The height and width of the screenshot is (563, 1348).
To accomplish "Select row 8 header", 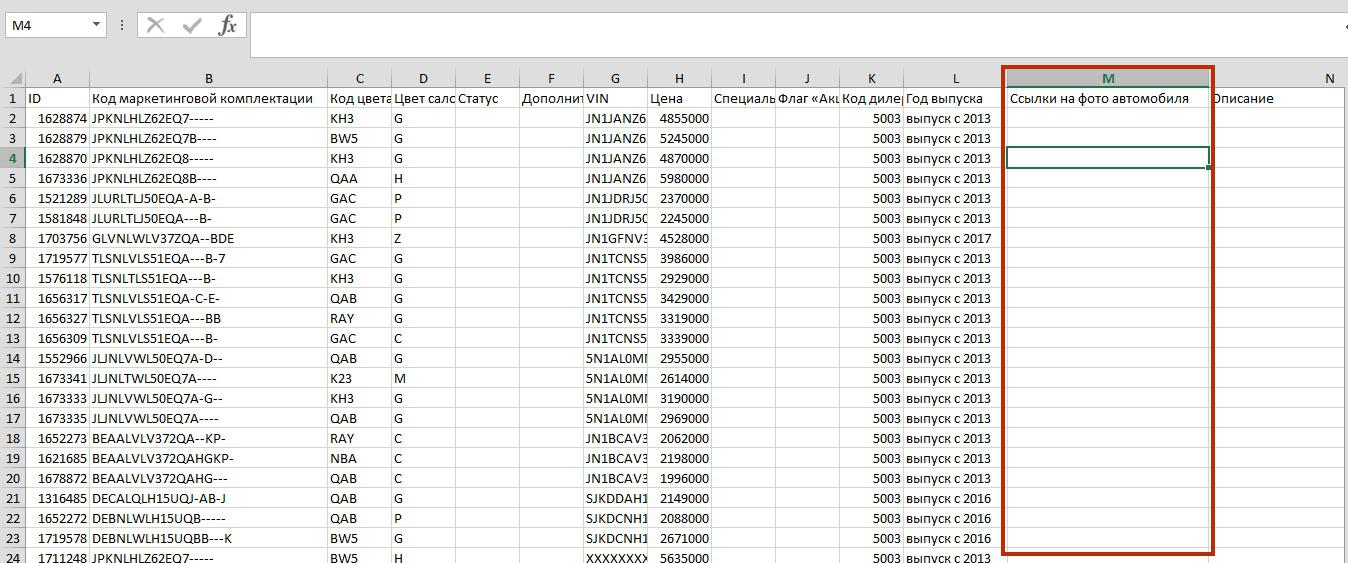I will coord(13,238).
